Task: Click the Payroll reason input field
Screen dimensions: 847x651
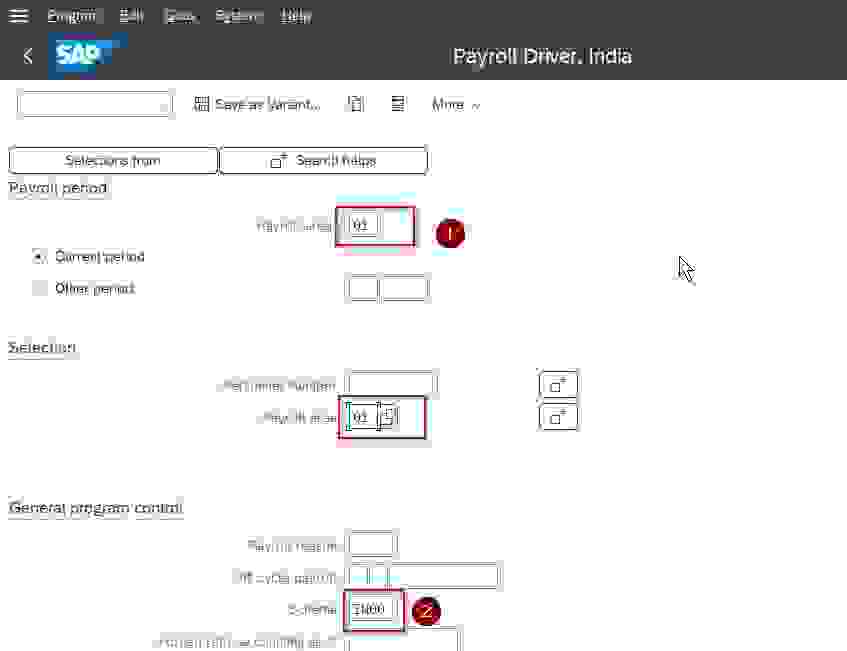Action: [371, 543]
